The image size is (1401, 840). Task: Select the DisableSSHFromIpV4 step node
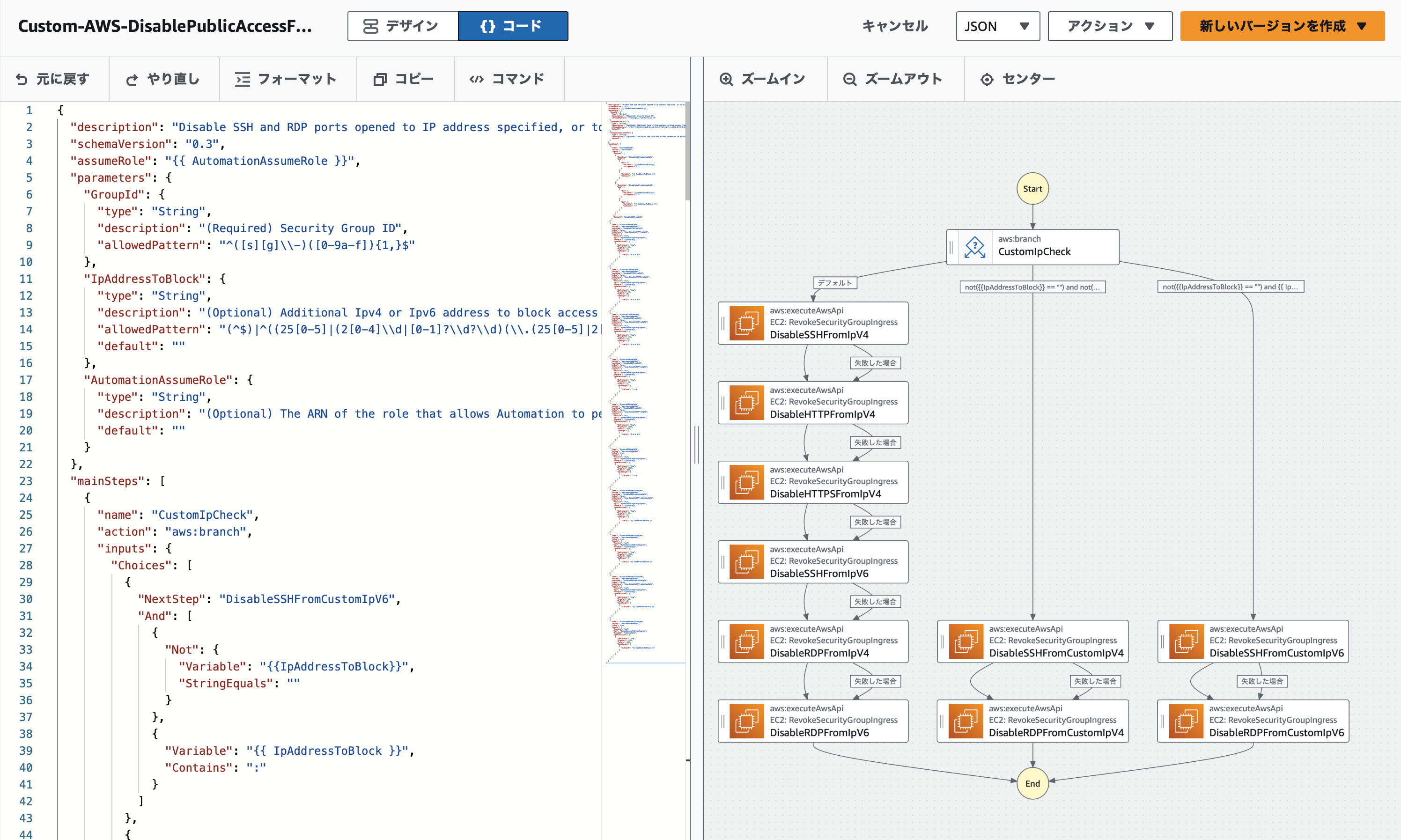tap(813, 323)
